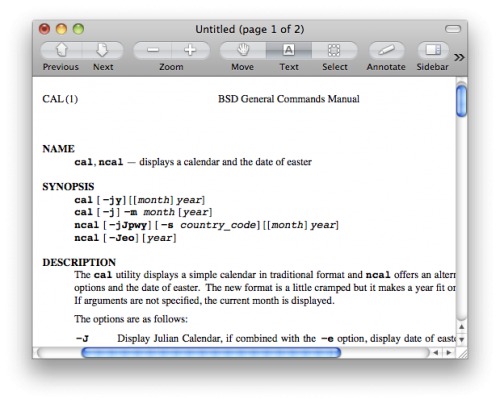Image resolution: width=500 pixels, height=403 pixels.
Task: Click the line "cal [-j] -m month [year]"
Action: pos(143,212)
